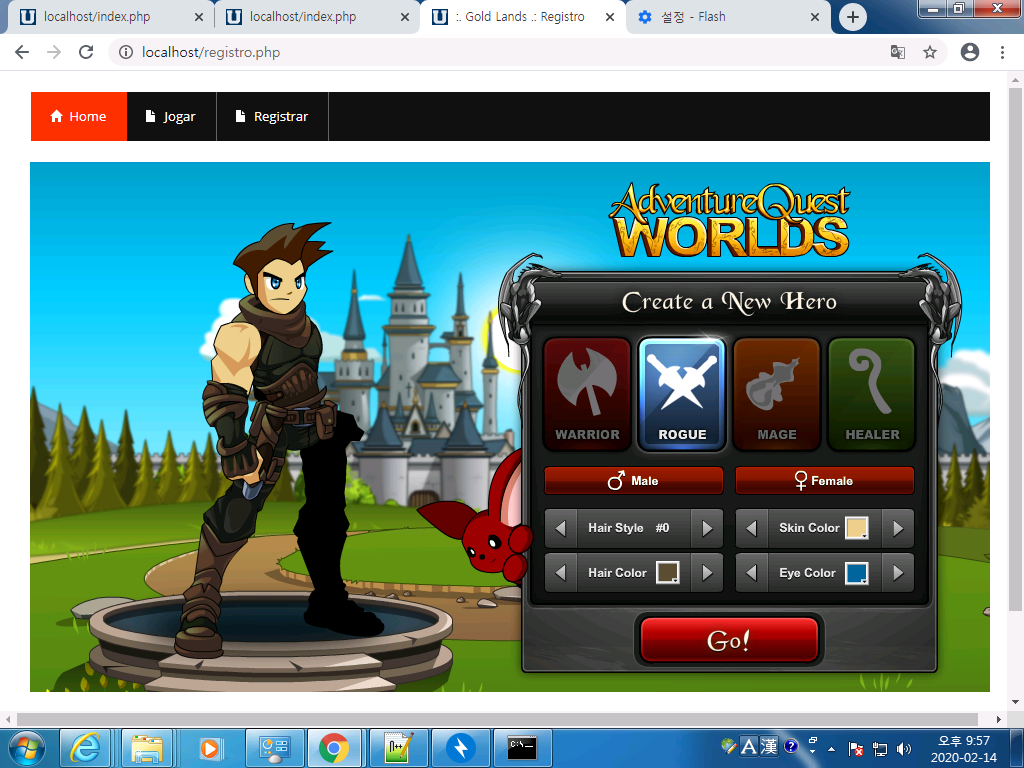Image resolution: width=1024 pixels, height=768 pixels.
Task: Set gender to Female
Action: coord(824,481)
